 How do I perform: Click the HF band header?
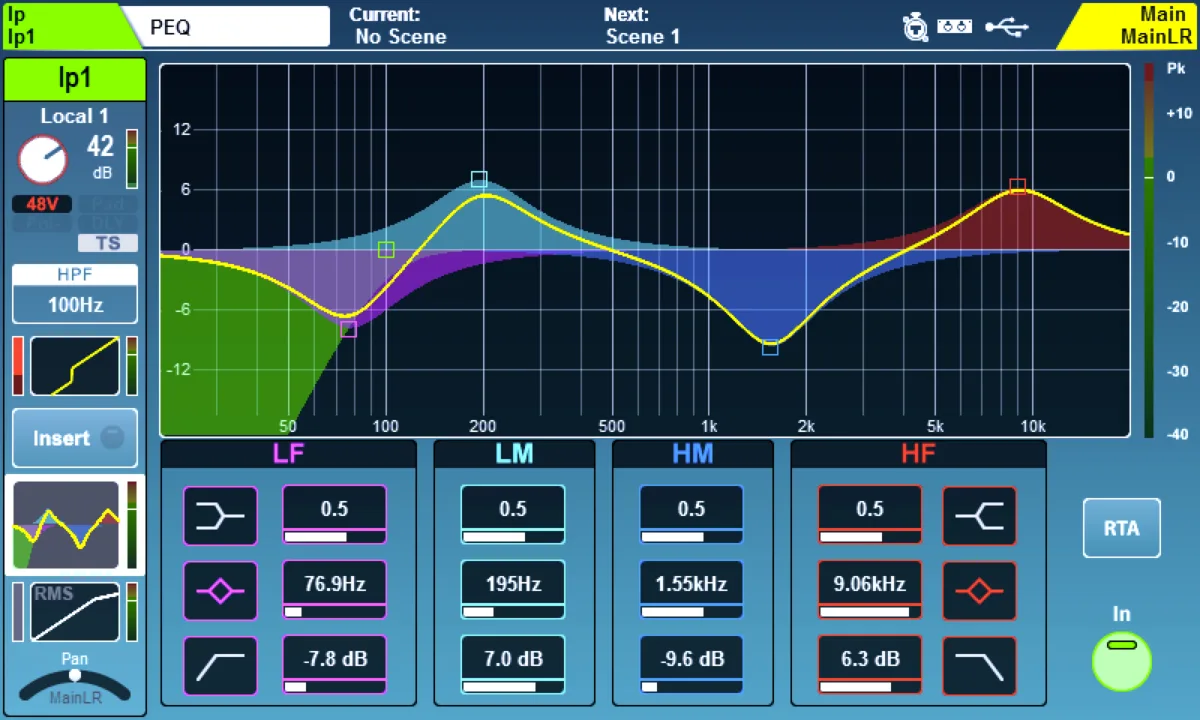coord(918,454)
